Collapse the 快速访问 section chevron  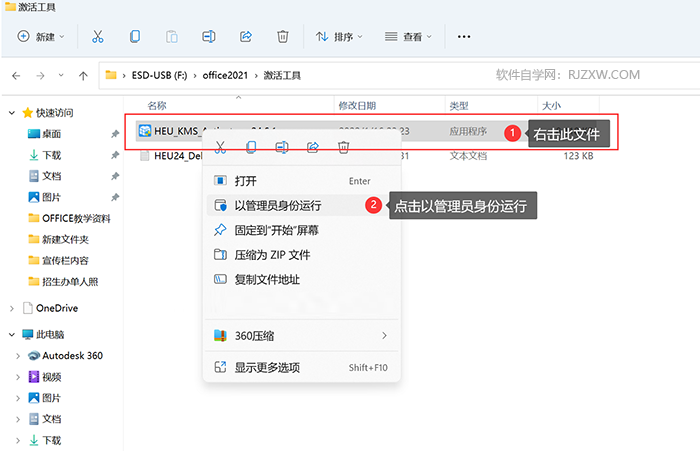point(12,113)
